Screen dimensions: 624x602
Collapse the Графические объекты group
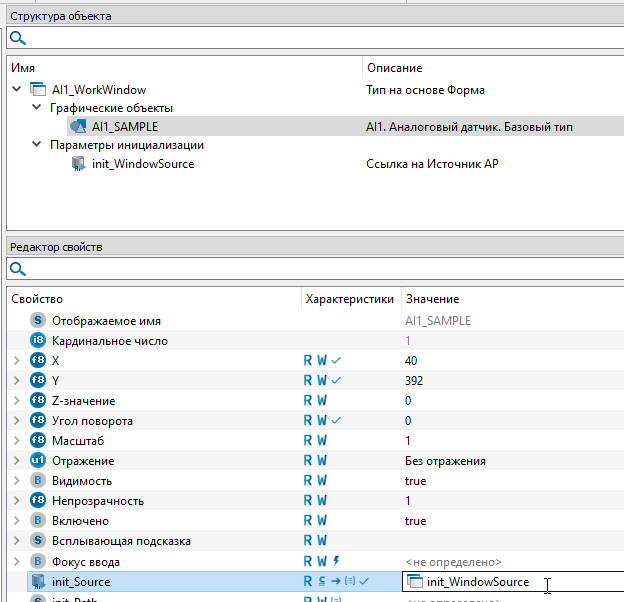36,108
